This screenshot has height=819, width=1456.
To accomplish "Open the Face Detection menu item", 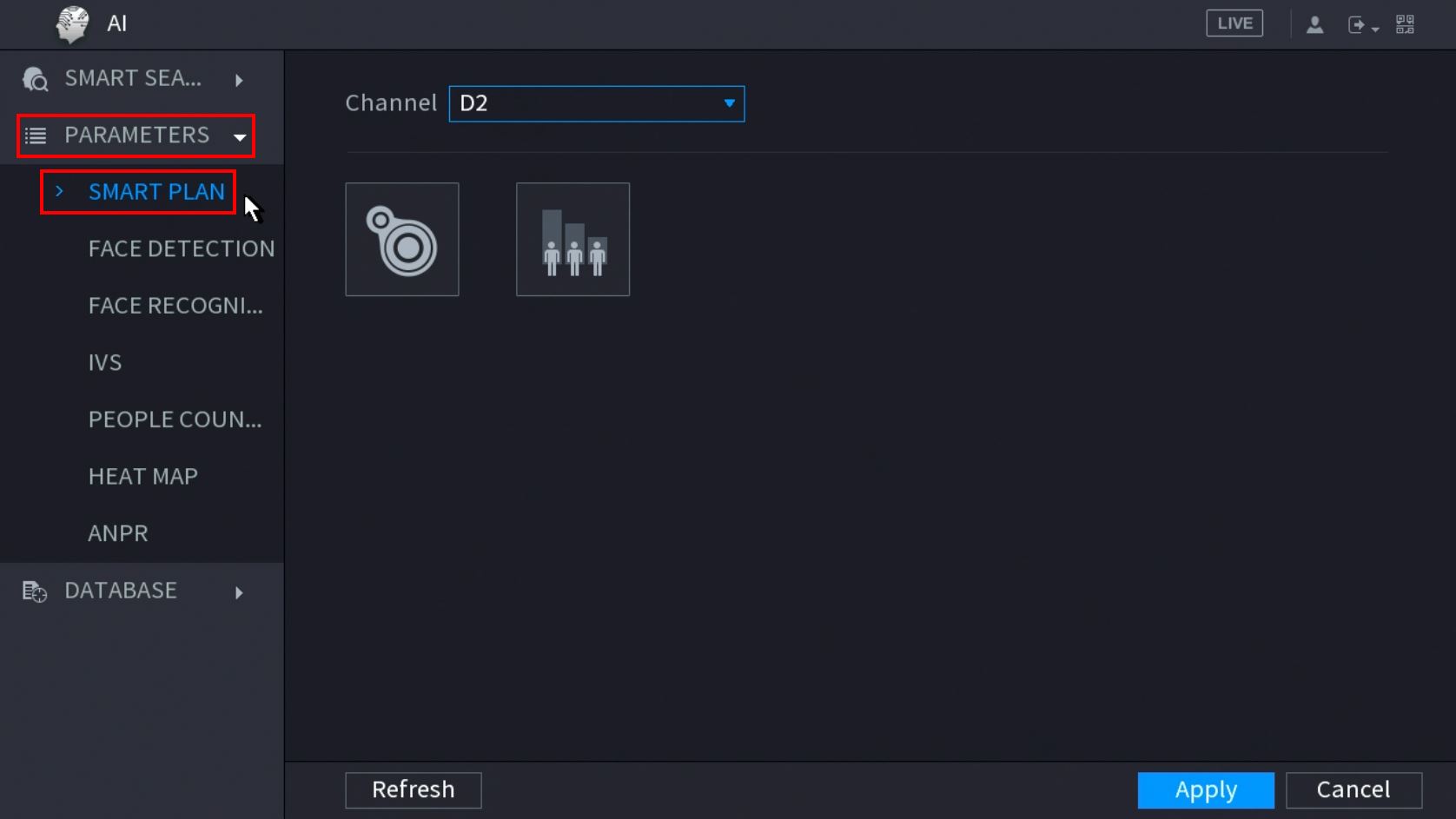I will pos(181,248).
